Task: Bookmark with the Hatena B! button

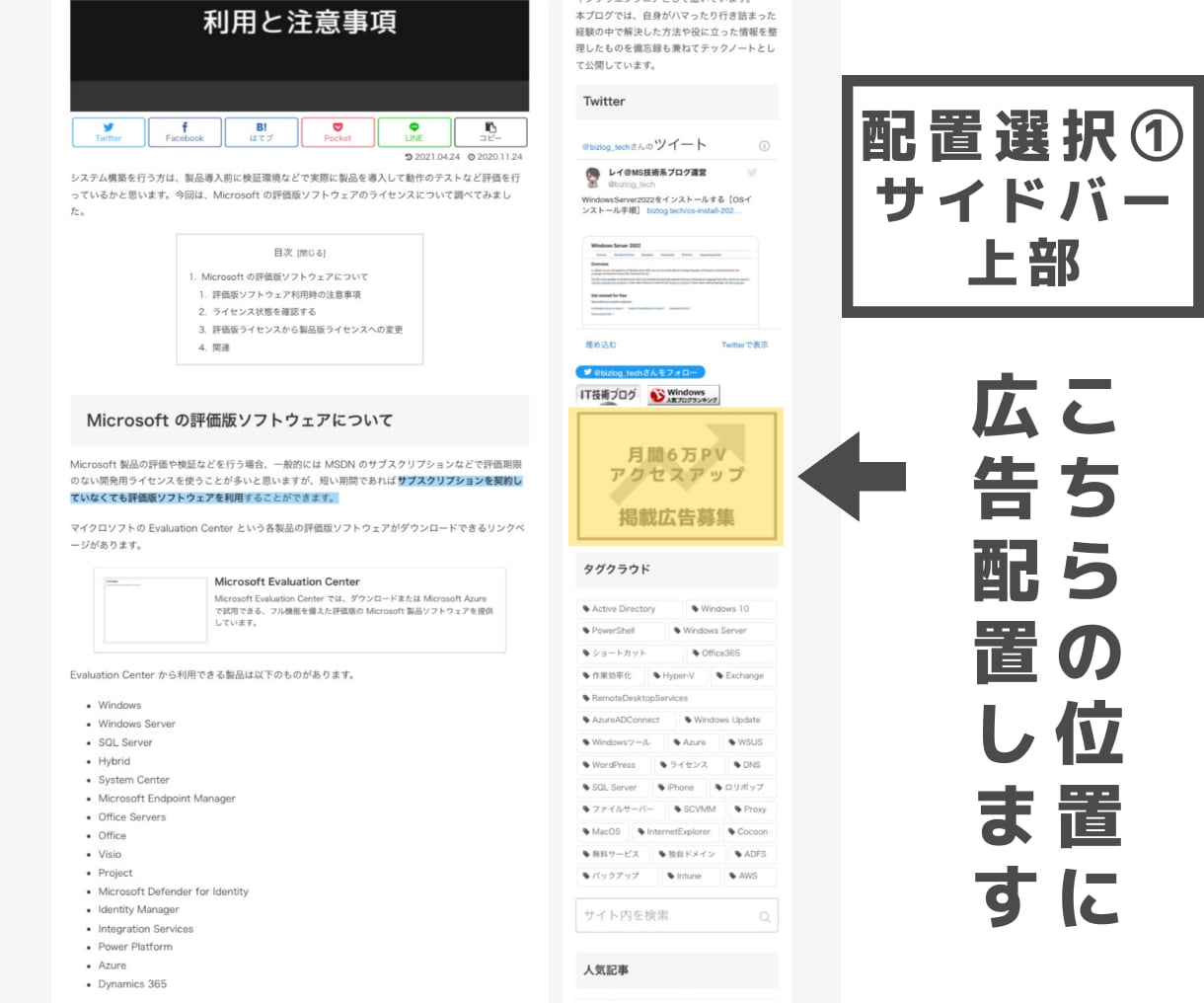Action: pos(262,132)
